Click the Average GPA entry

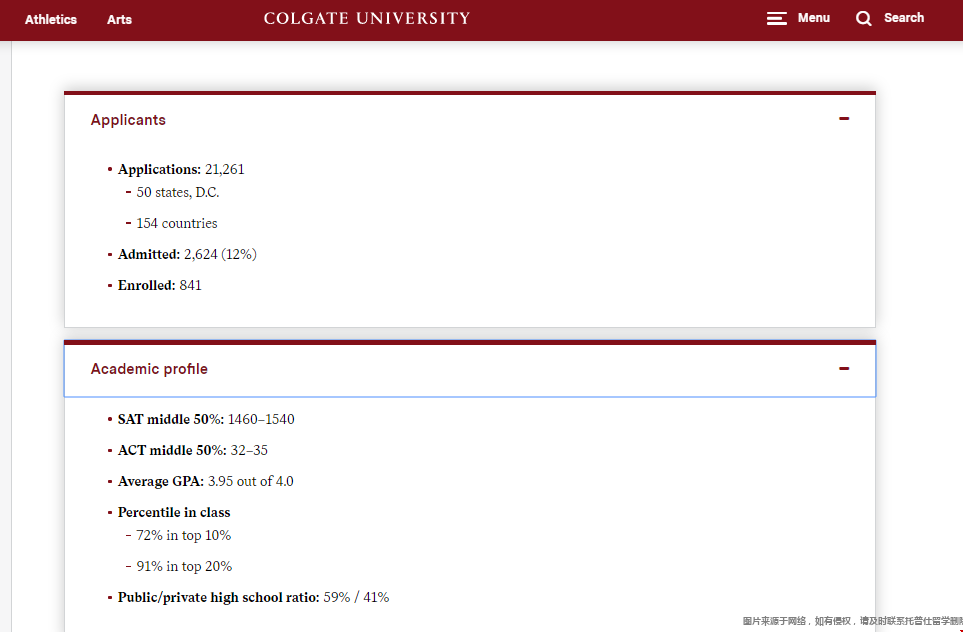coord(206,481)
